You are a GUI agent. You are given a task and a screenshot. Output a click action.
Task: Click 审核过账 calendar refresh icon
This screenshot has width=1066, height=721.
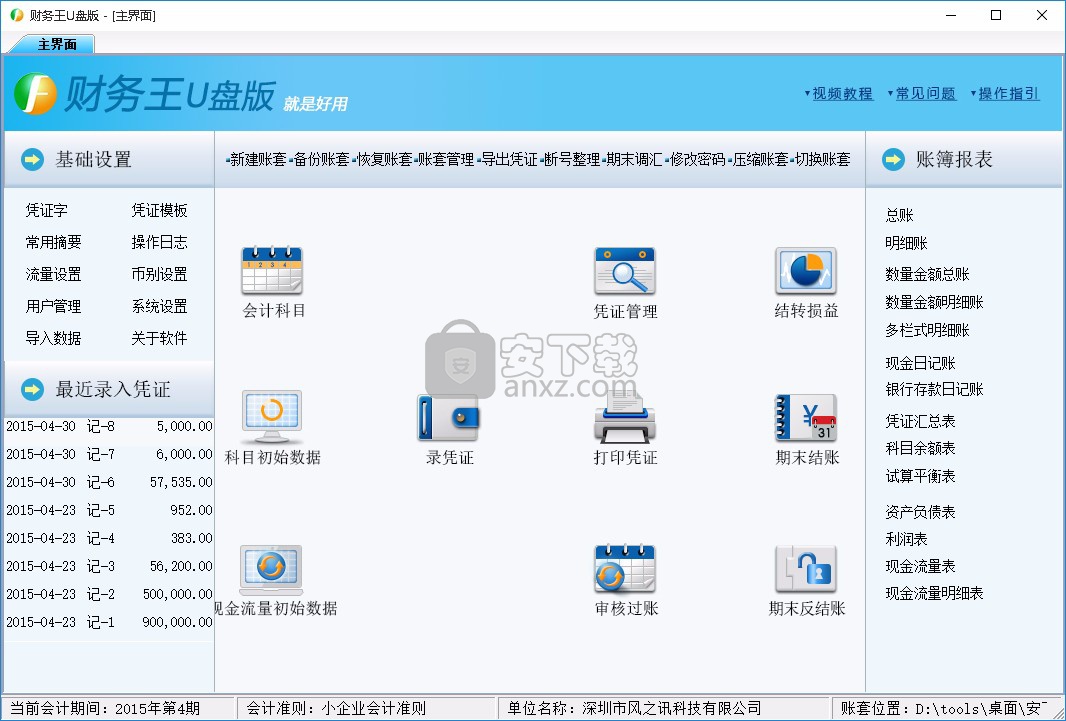tap(625, 568)
